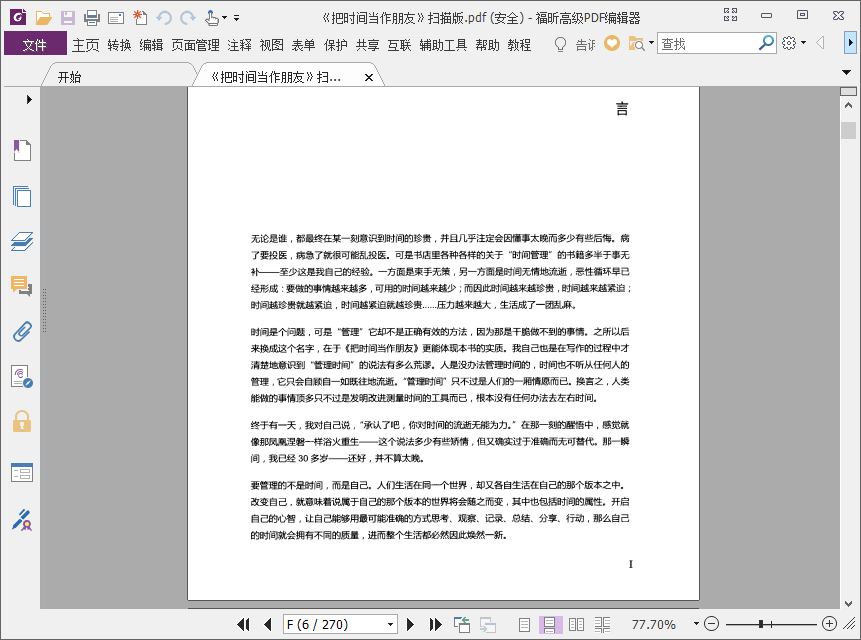Switch to continuous page view

[550, 624]
